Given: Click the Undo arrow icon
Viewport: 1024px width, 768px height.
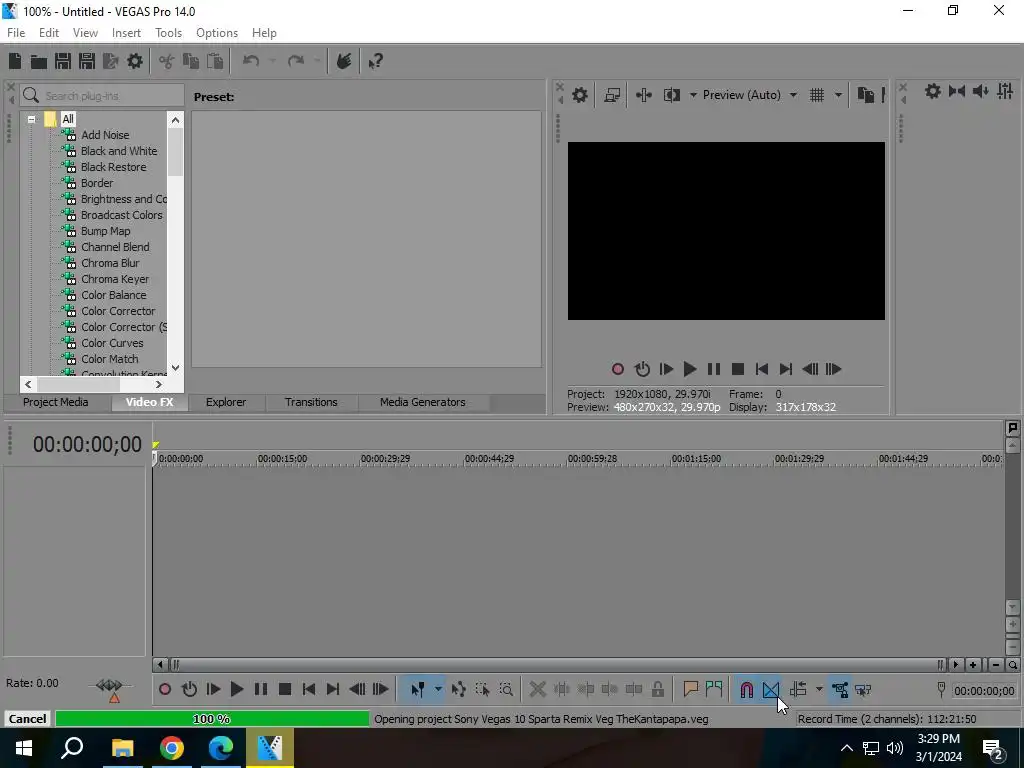Looking at the screenshot, I should click(x=251, y=61).
